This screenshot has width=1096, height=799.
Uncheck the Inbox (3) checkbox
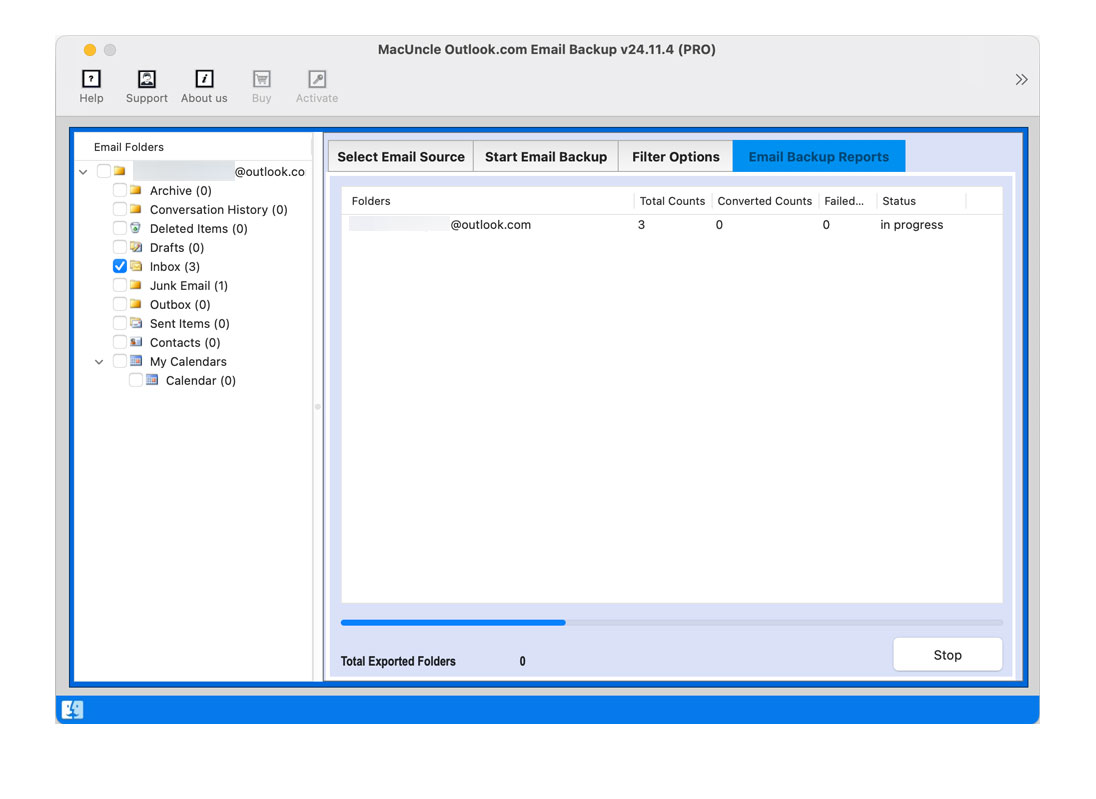[120, 266]
